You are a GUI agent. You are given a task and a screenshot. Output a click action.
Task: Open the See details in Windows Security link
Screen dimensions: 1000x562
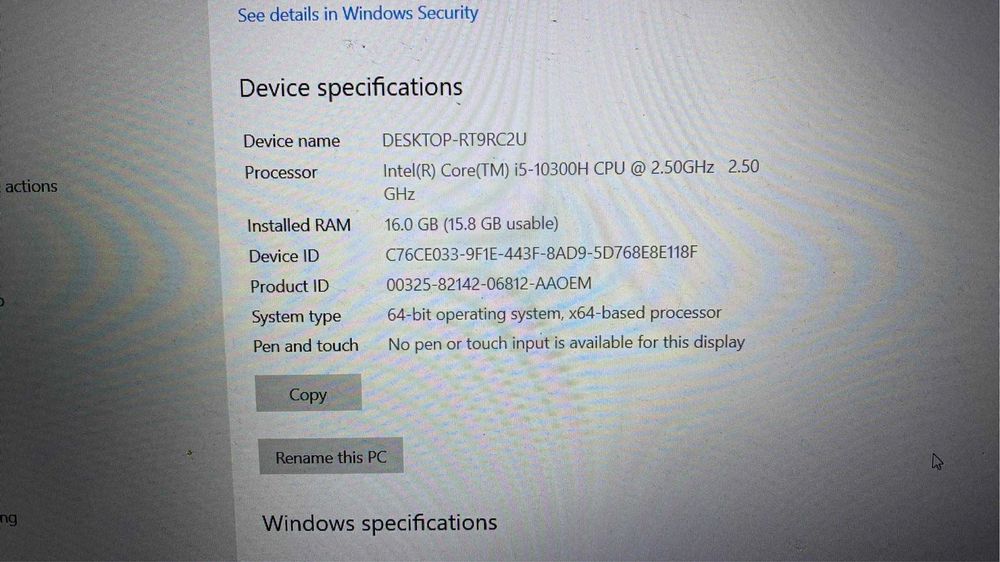pyautogui.click(x=358, y=14)
